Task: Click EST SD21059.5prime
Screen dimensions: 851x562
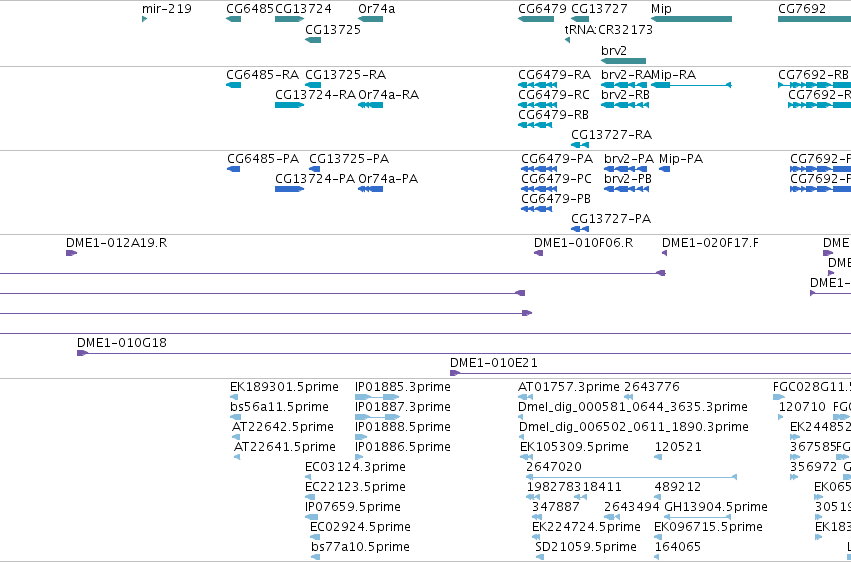Action: [586, 547]
